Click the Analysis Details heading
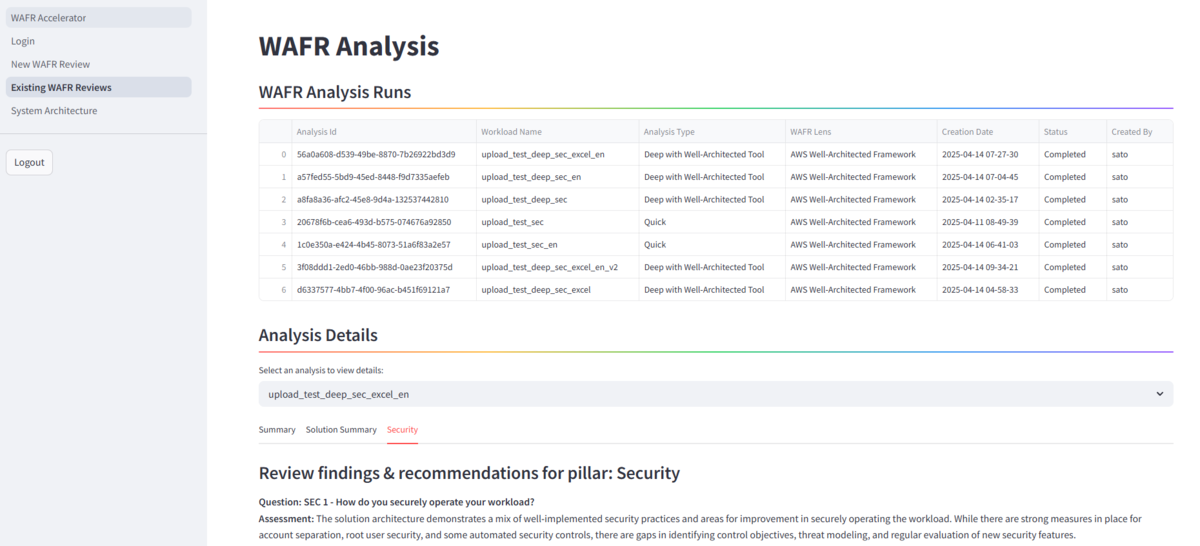 coord(318,336)
